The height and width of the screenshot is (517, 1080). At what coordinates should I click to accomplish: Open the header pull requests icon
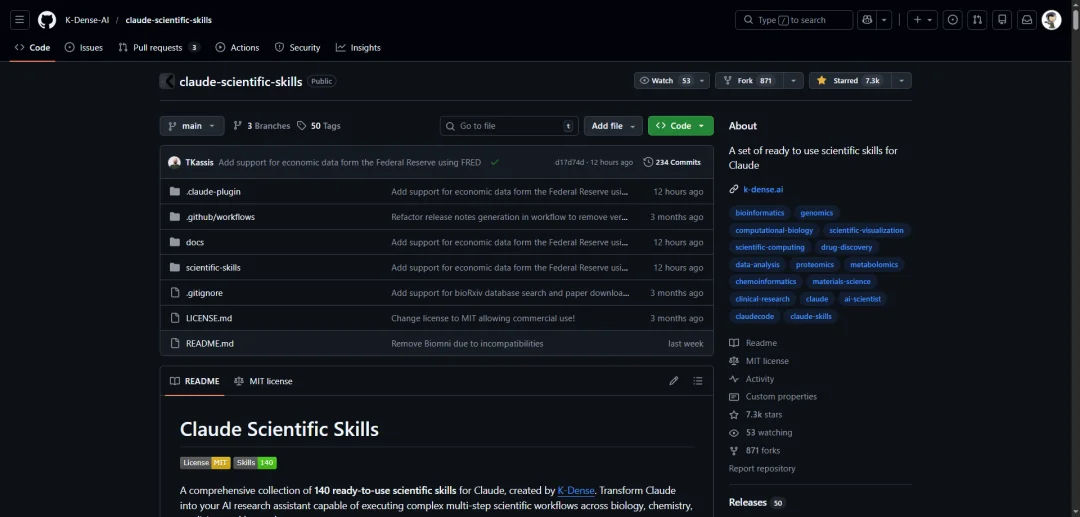[977, 20]
